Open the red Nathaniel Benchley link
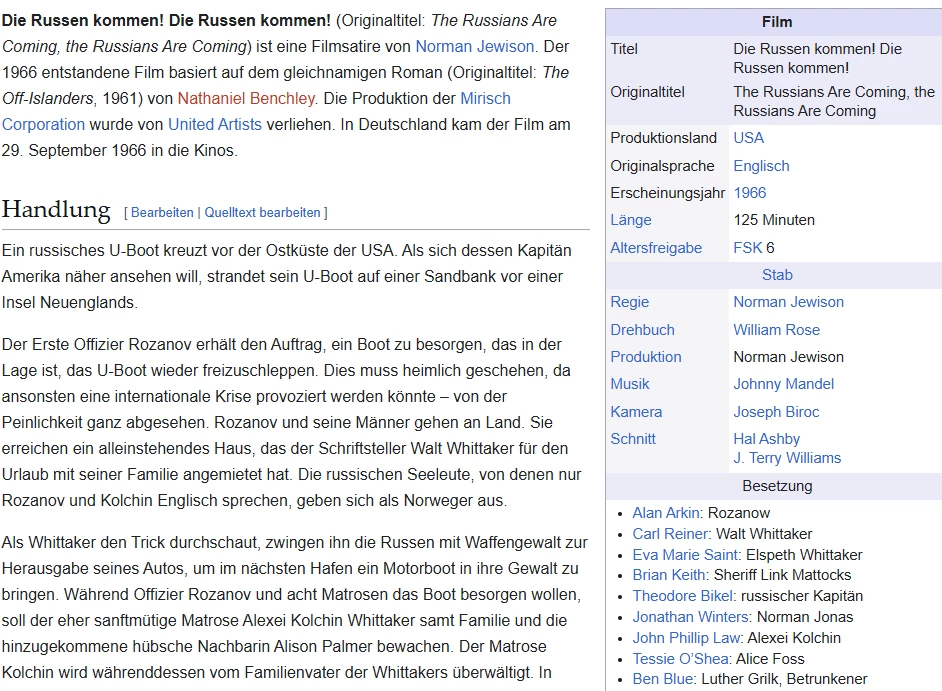 click(x=246, y=99)
